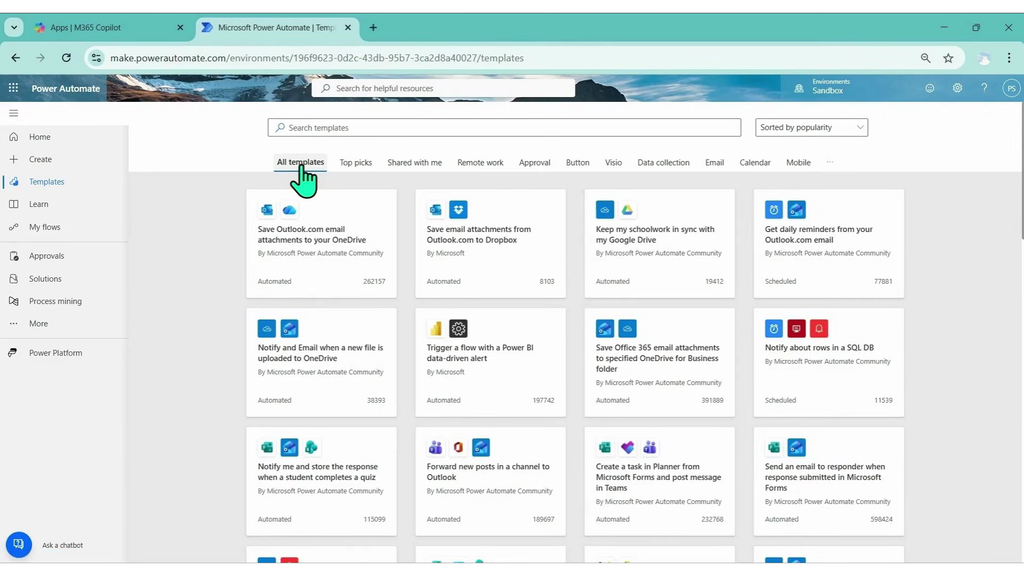The height and width of the screenshot is (576, 1024).
Task: Click the Environments Sandbox picker
Action: [x=823, y=87]
